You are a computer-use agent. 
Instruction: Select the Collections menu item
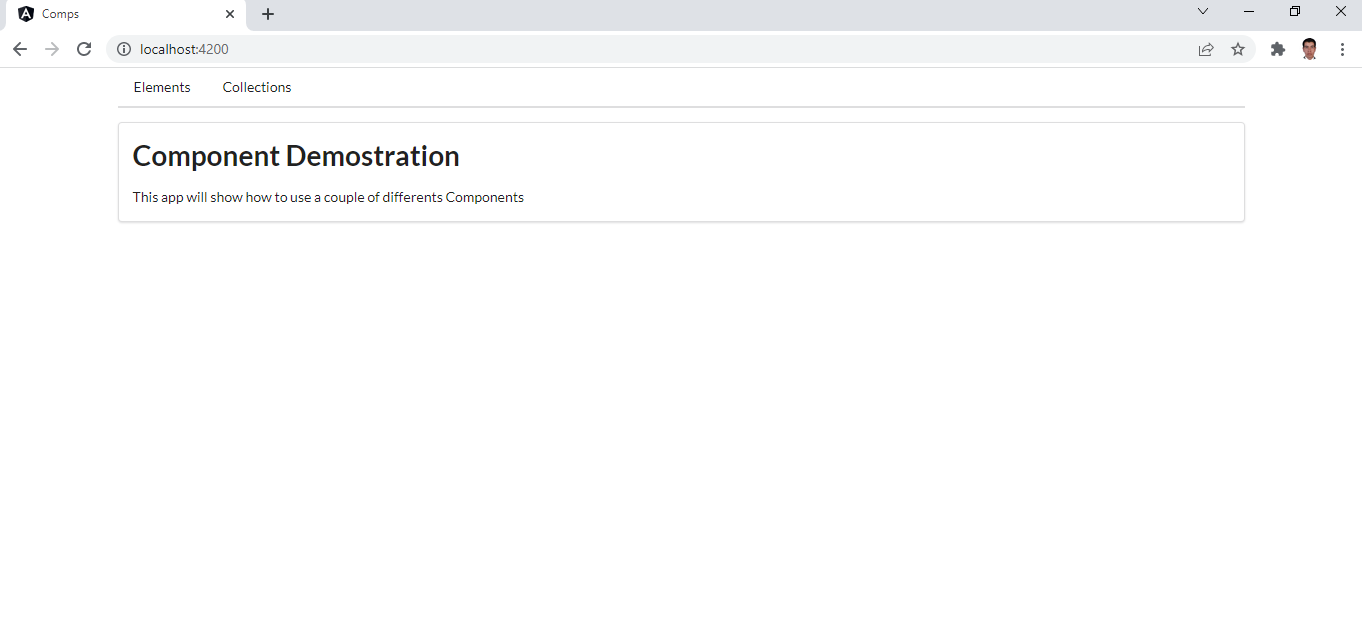click(256, 87)
